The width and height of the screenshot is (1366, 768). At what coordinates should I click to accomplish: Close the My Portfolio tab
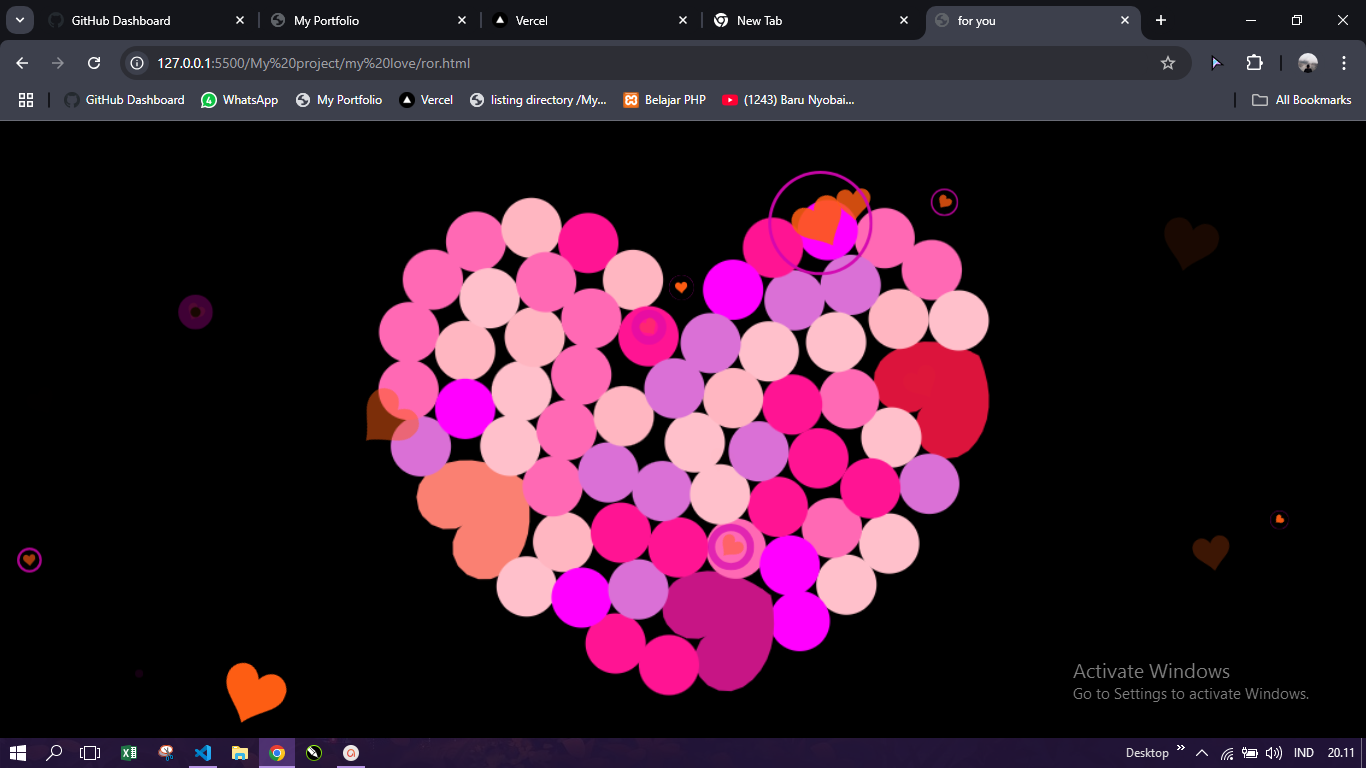click(x=462, y=20)
